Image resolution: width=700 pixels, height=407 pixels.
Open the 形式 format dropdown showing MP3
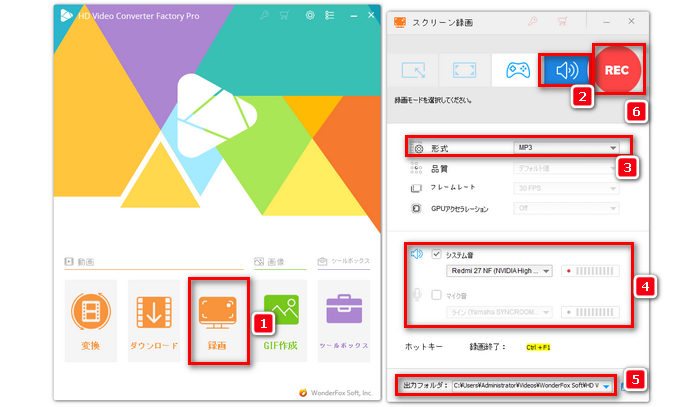click(x=566, y=148)
